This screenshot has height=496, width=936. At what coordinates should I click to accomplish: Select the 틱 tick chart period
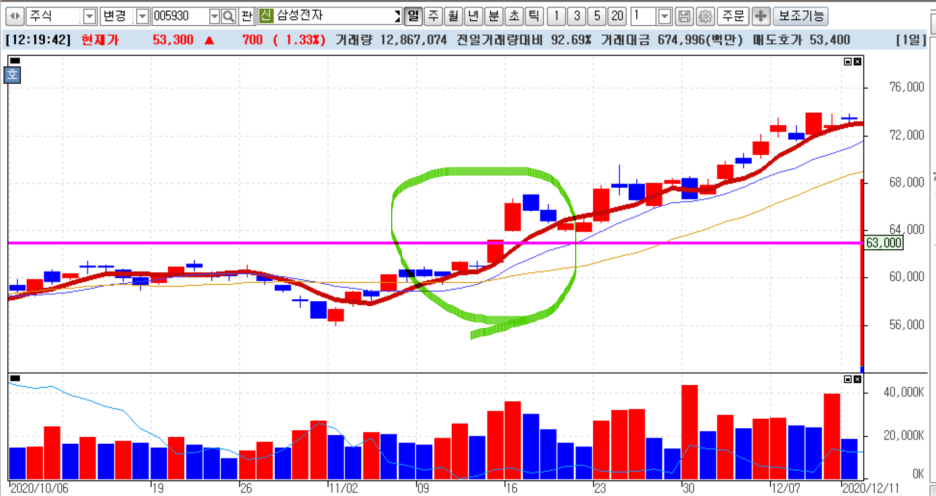[534, 16]
